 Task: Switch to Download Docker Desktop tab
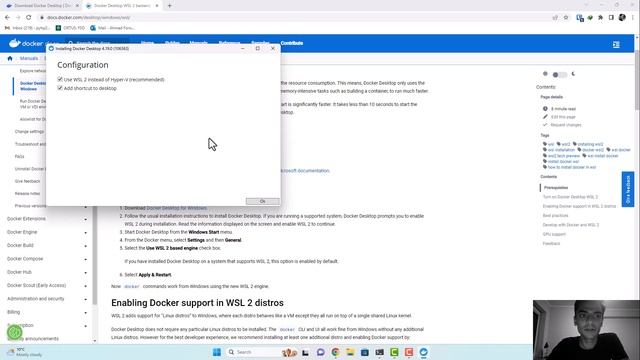[42, 6]
